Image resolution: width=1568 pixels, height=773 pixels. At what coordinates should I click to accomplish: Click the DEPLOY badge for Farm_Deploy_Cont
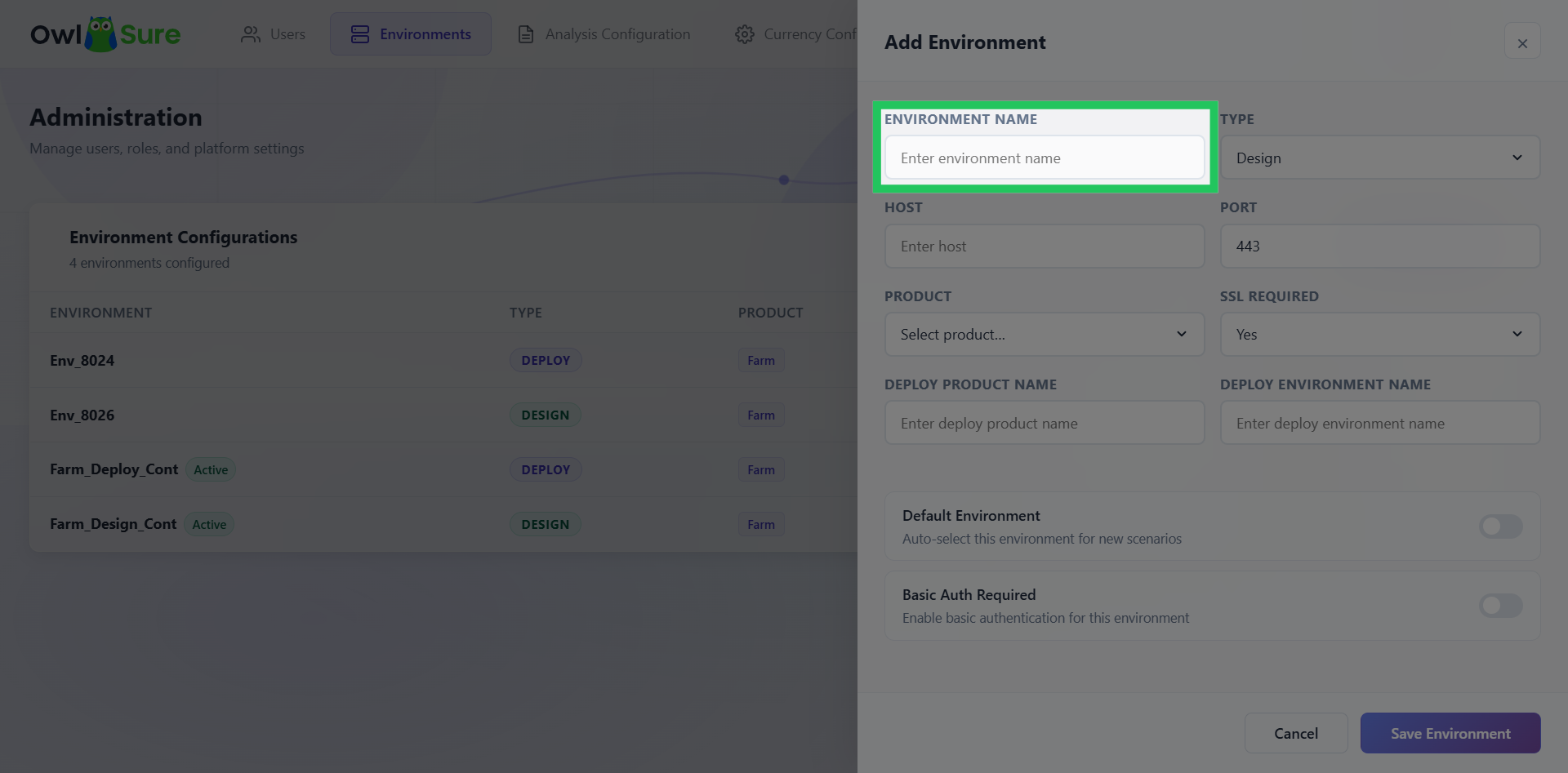[x=546, y=469]
